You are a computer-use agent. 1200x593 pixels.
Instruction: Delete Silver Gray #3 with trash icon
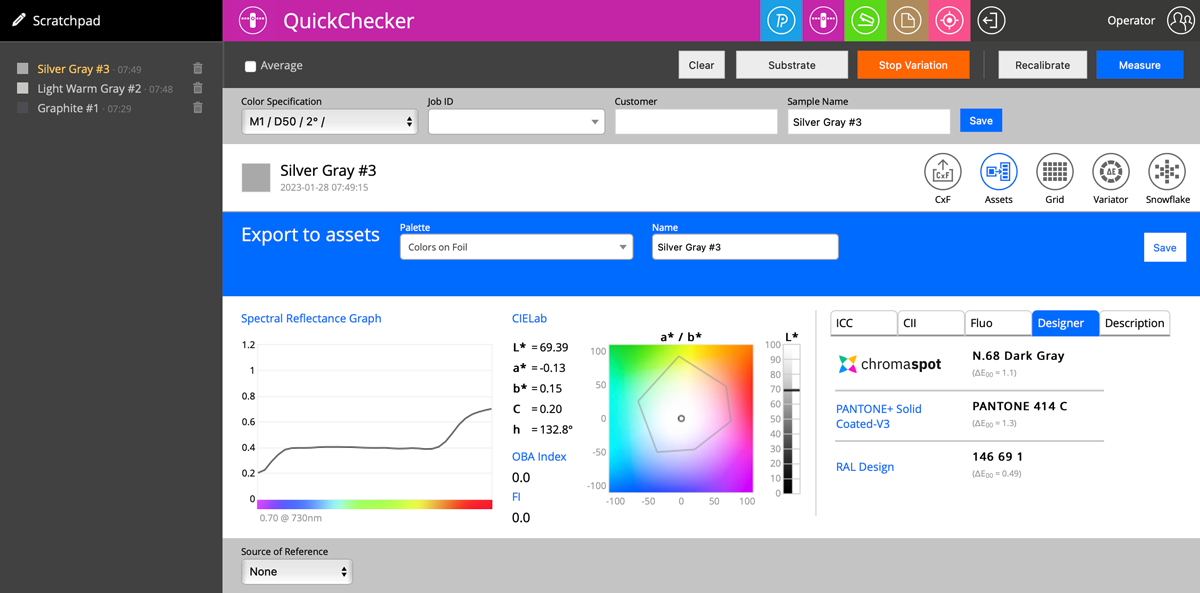pos(197,69)
